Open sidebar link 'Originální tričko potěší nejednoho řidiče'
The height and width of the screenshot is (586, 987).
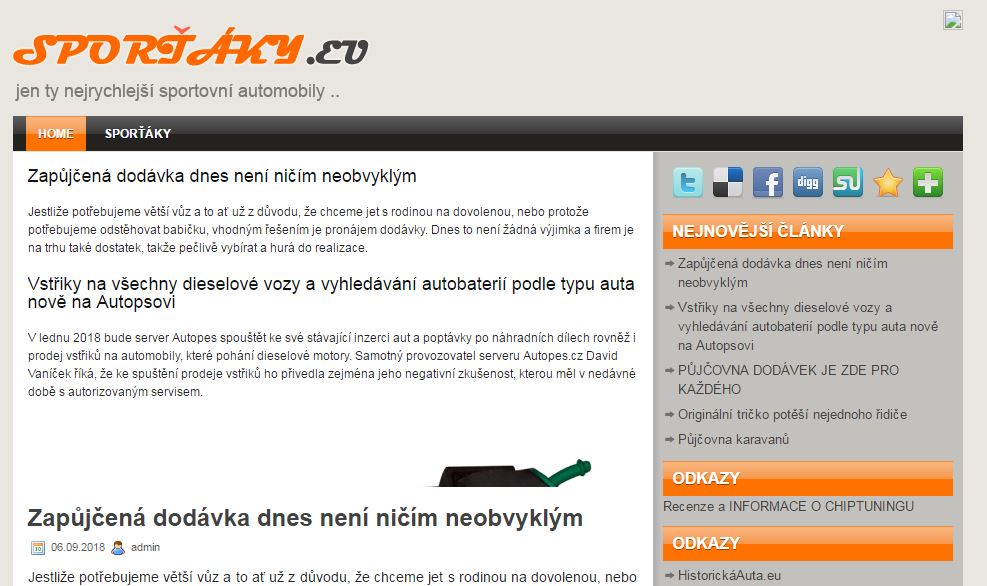[792, 414]
